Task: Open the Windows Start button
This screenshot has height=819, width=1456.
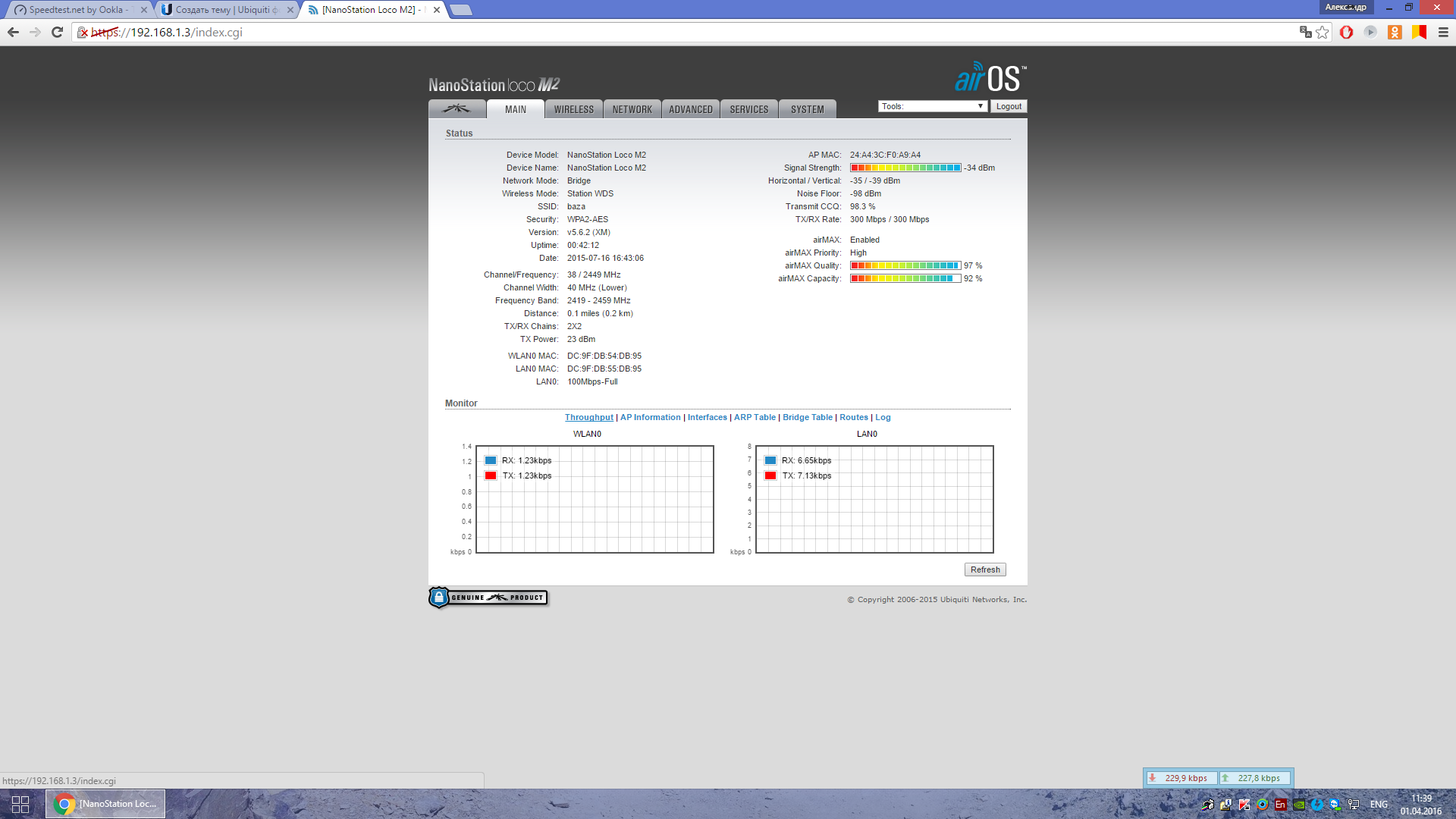Action: coord(20,804)
